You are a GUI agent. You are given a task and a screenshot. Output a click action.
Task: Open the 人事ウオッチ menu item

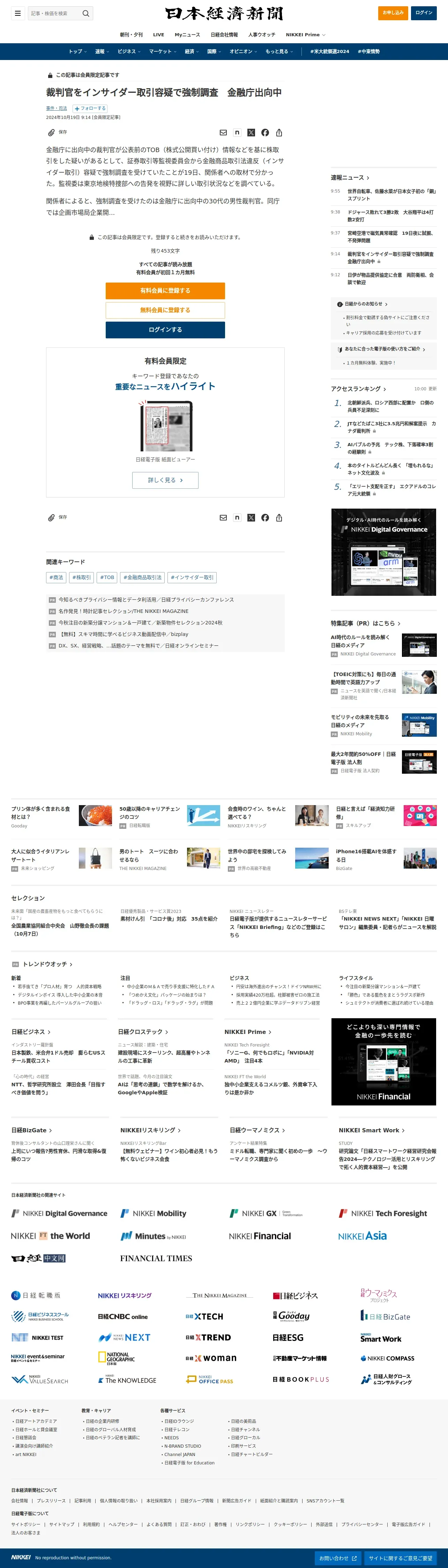[x=262, y=35]
